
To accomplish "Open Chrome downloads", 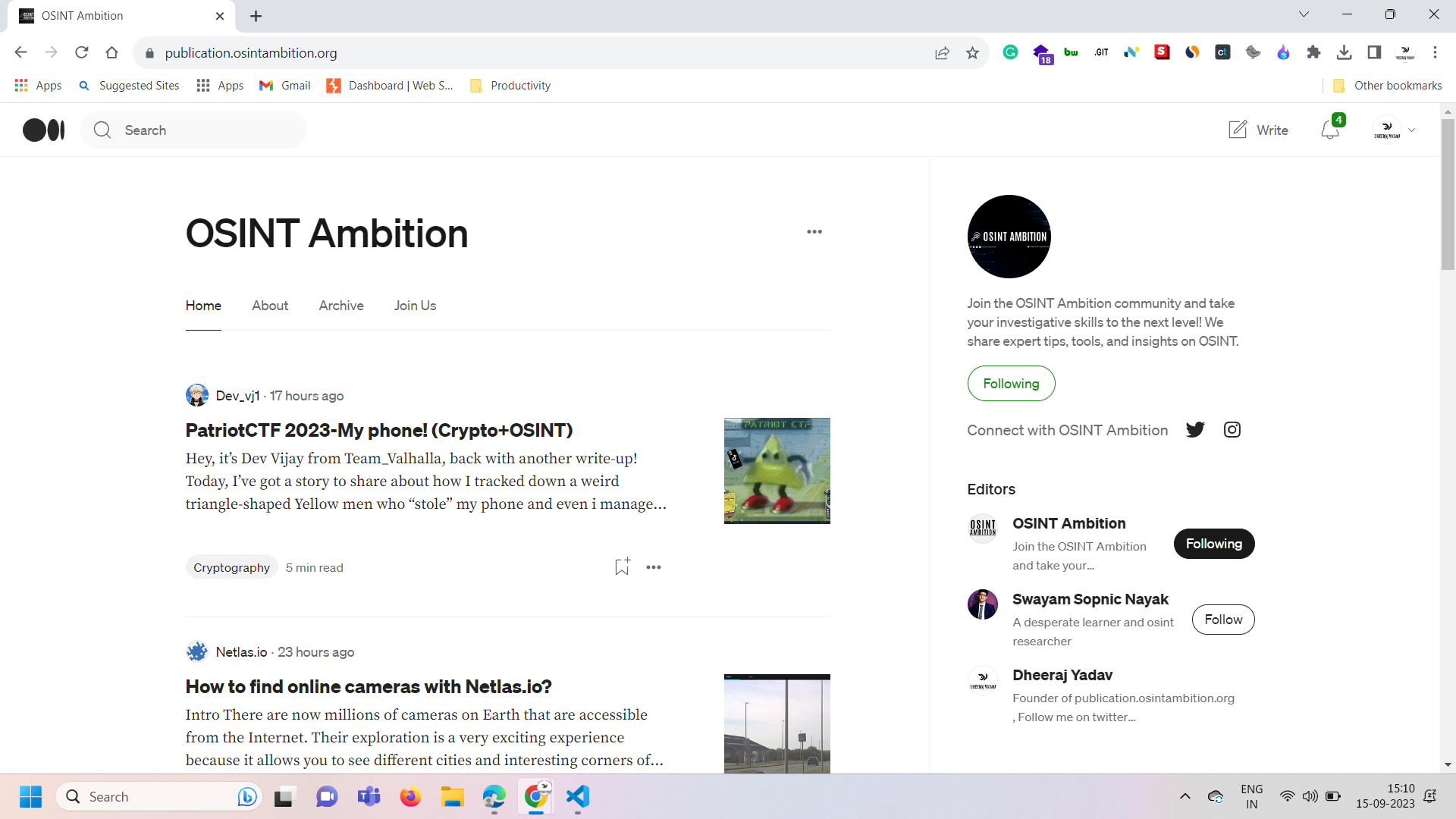I will 1344,52.
